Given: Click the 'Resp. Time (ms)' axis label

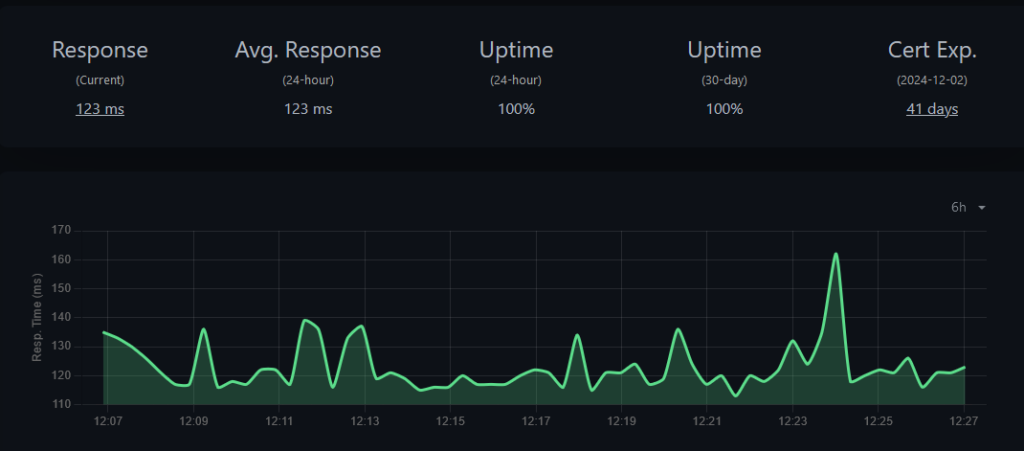Looking at the screenshot, I should [37, 319].
